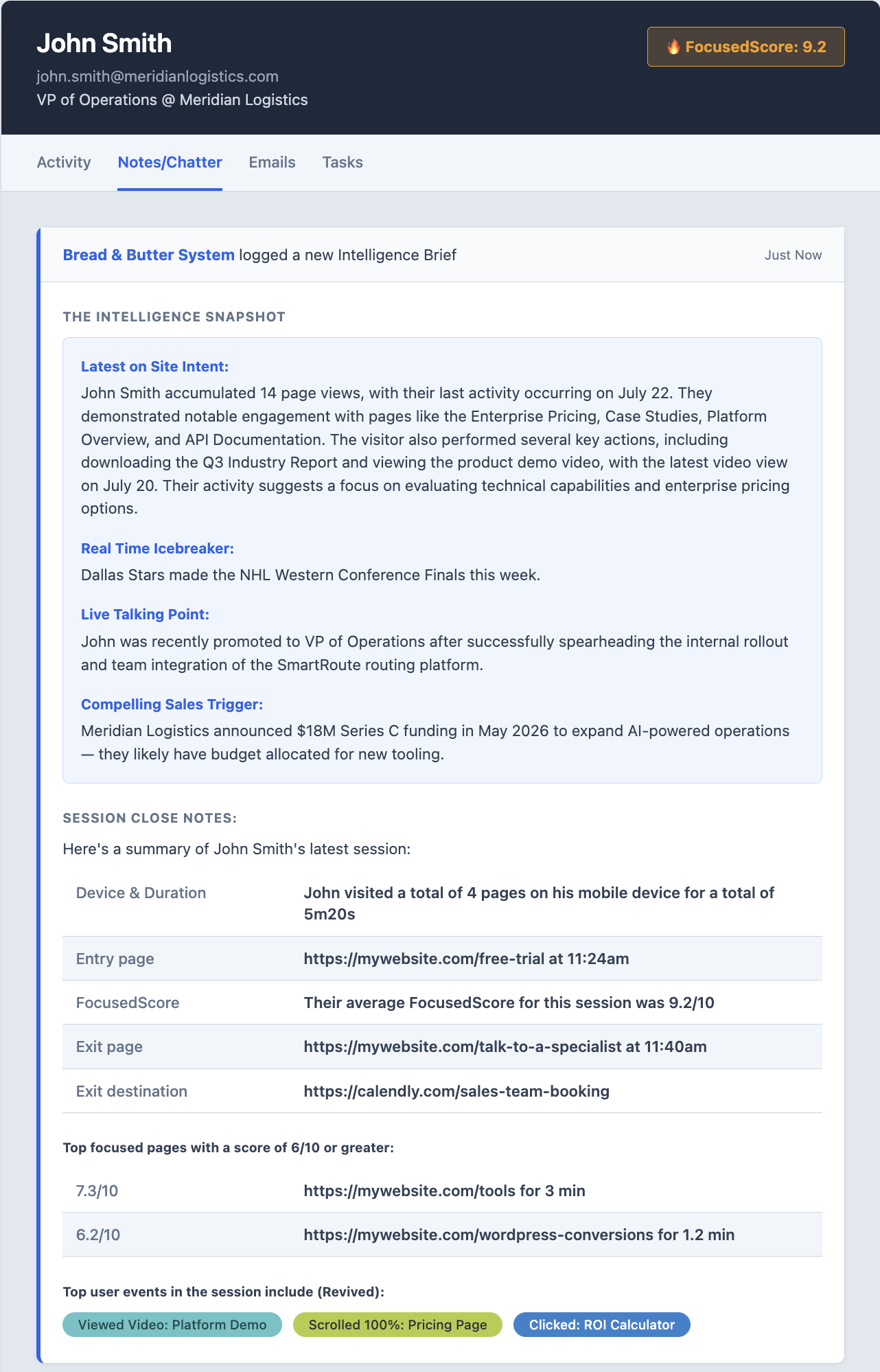Open the free-trial entry page URL

pos(424,959)
